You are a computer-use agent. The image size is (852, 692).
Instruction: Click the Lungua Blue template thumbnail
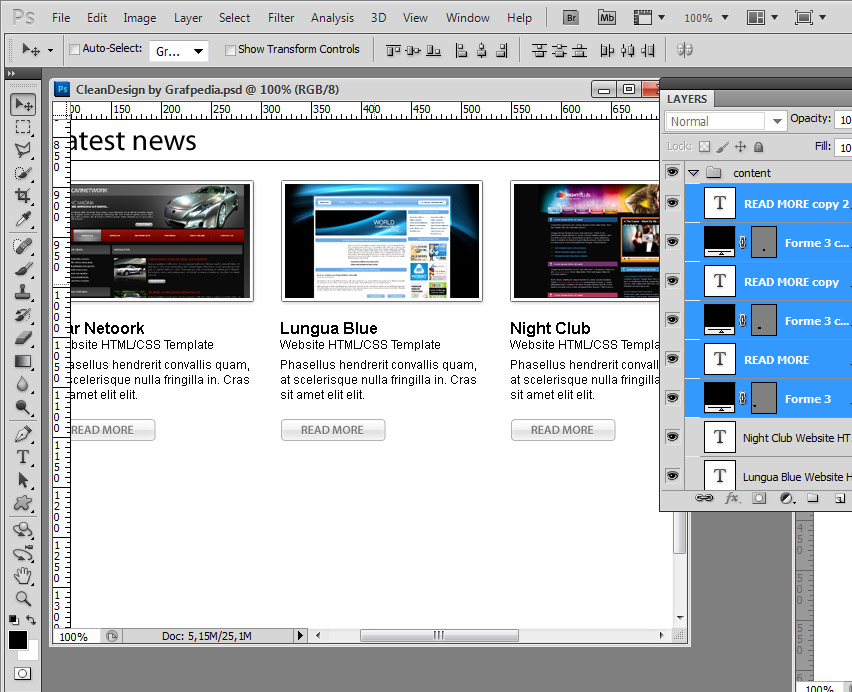click(382, 241)
